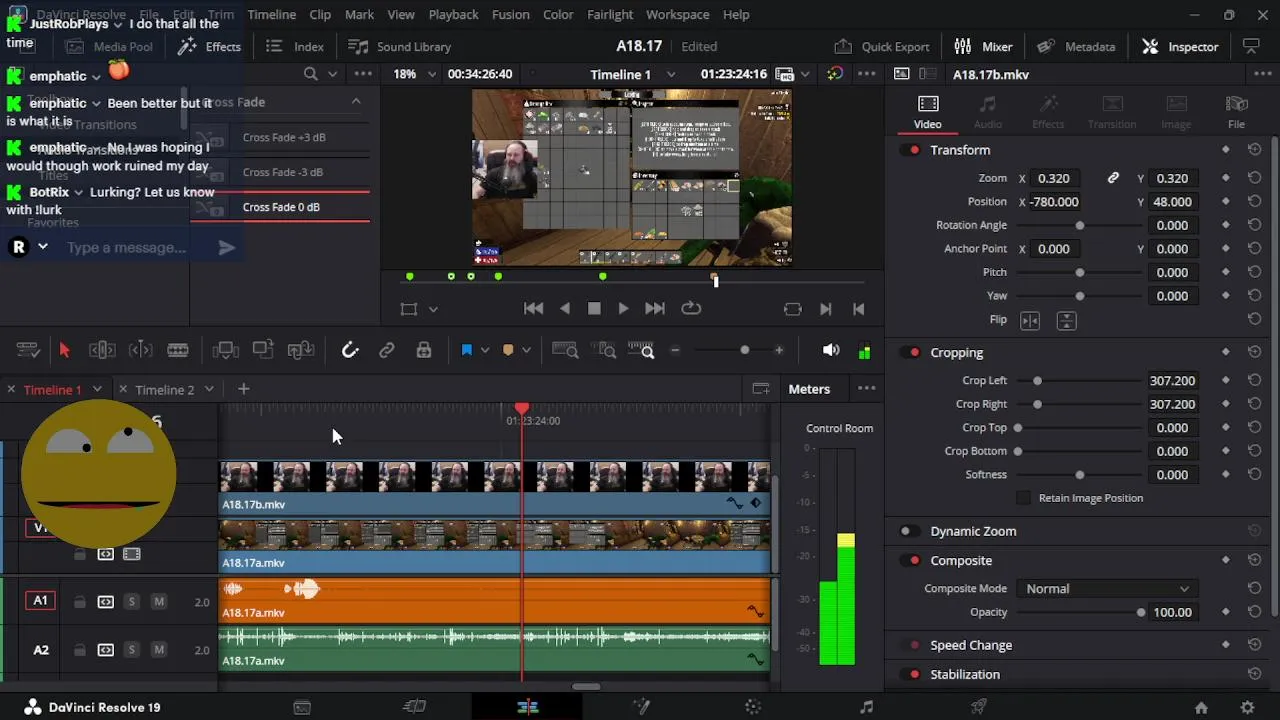Image resolution: width=1280 pixels, height=720 pixels.
Task: Click the Overwrite Clip icon
Action: point(263,350)
